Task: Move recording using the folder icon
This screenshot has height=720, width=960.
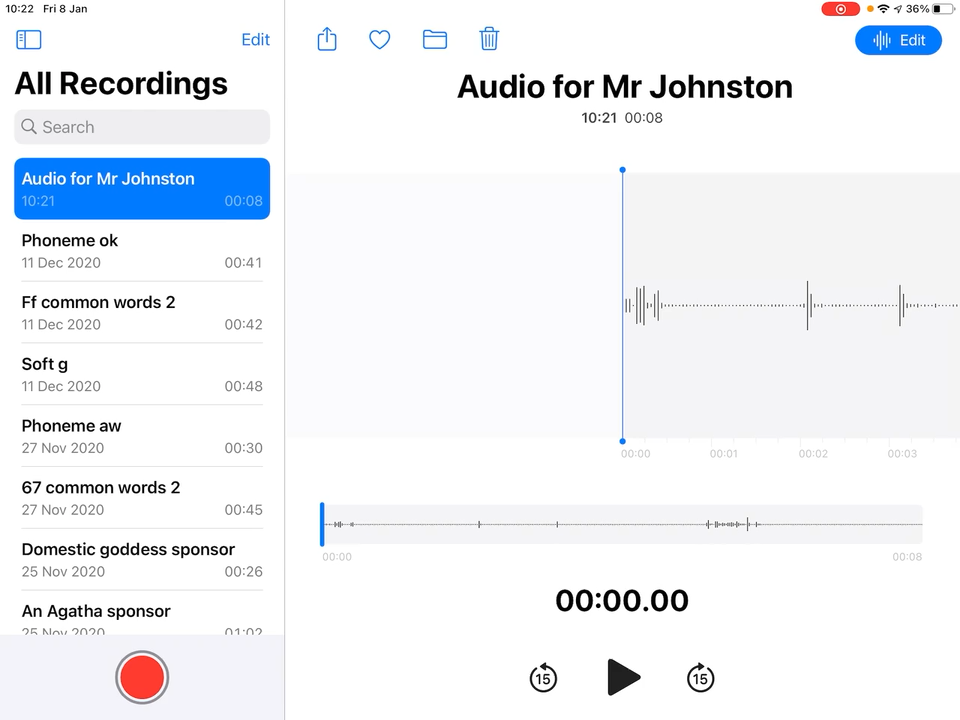Action: (434, 40)
